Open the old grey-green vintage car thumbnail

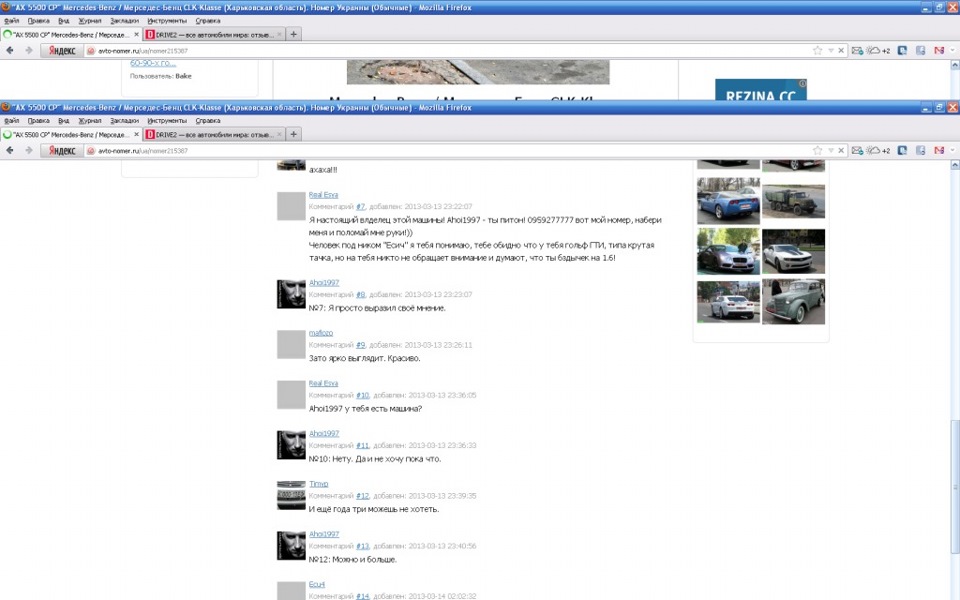(793, 301)
